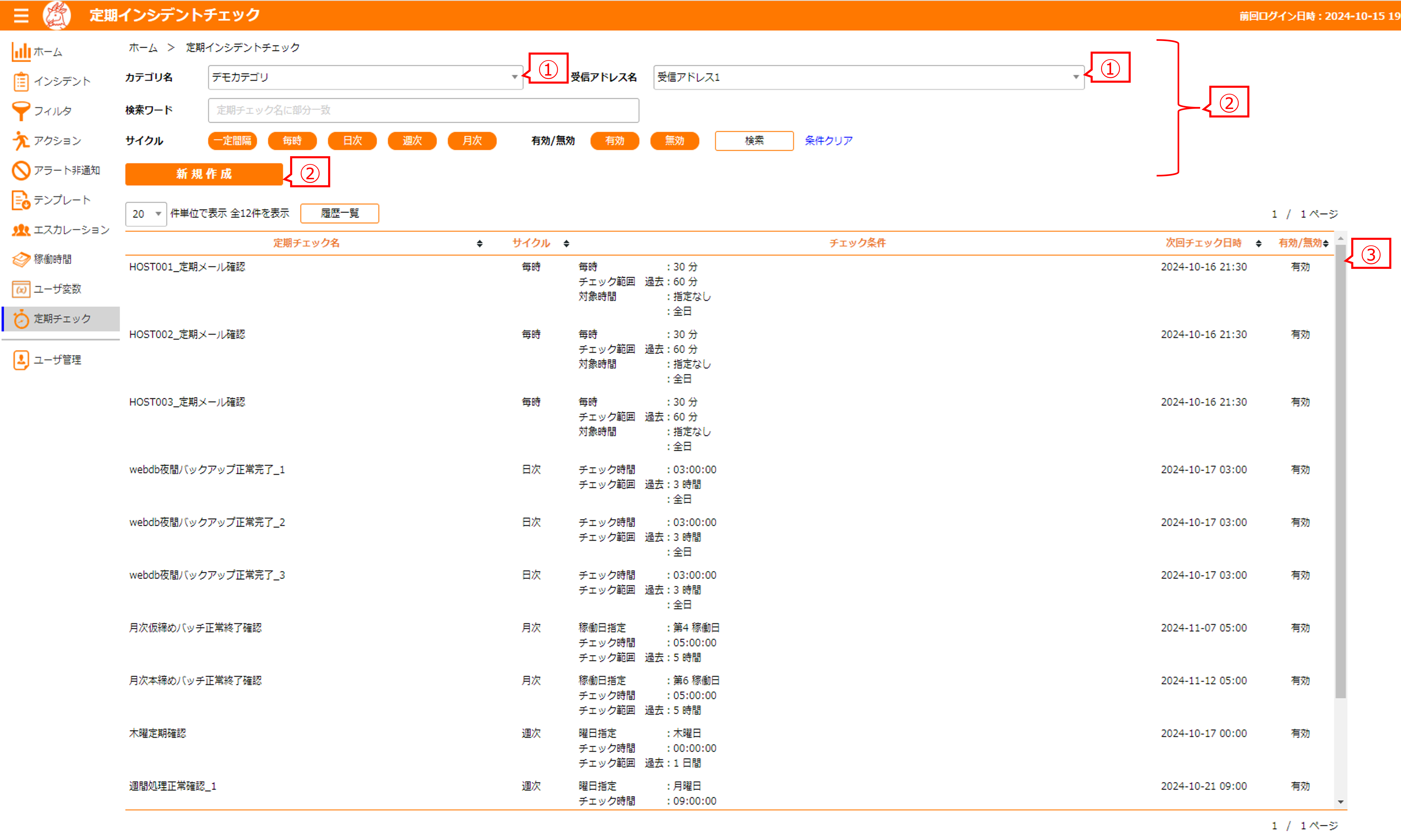Click the 検索 button
This screenshot has width=1401, height=840.
[754, 141]
